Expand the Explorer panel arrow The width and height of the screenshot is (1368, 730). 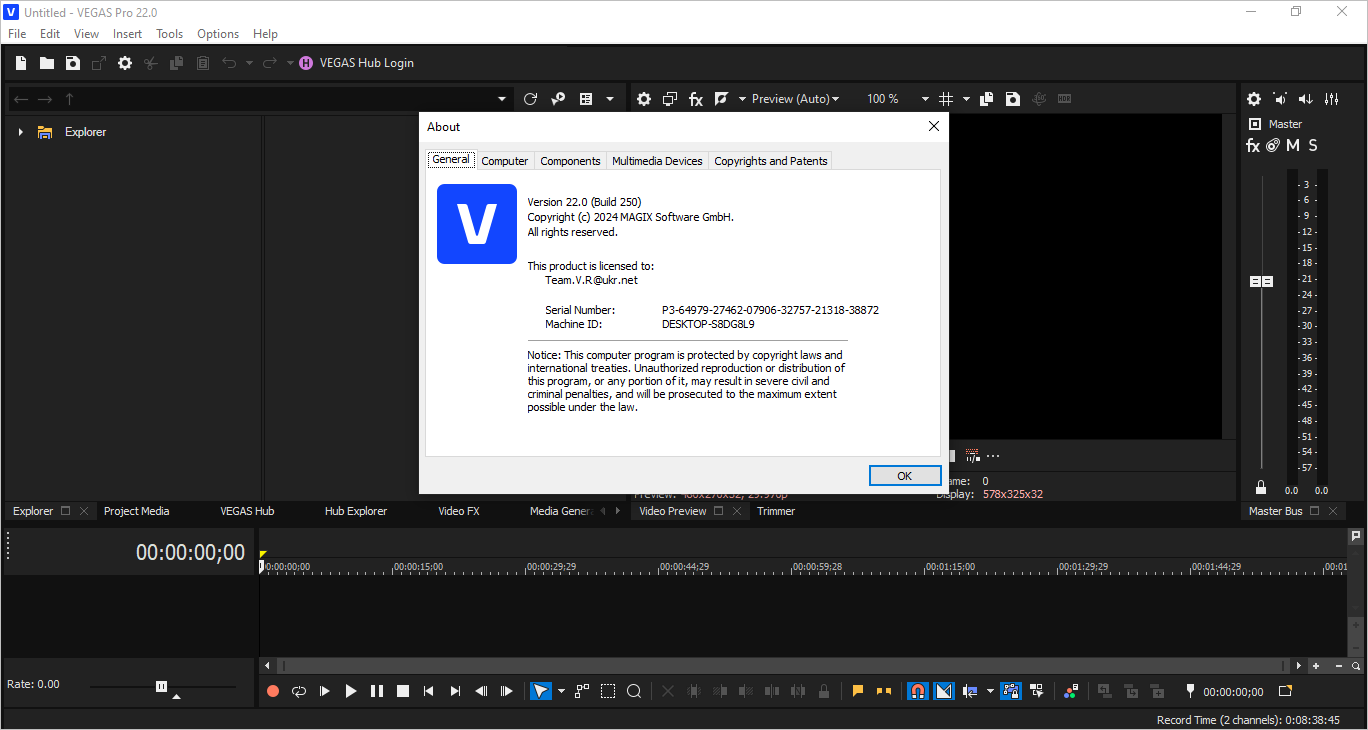[x=20, y=131]
